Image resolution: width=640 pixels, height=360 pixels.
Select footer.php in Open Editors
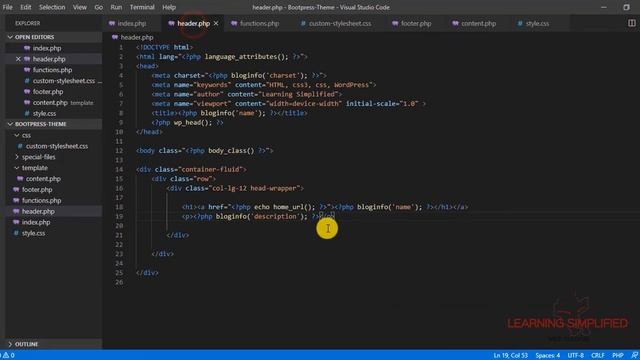click(53, 92)
